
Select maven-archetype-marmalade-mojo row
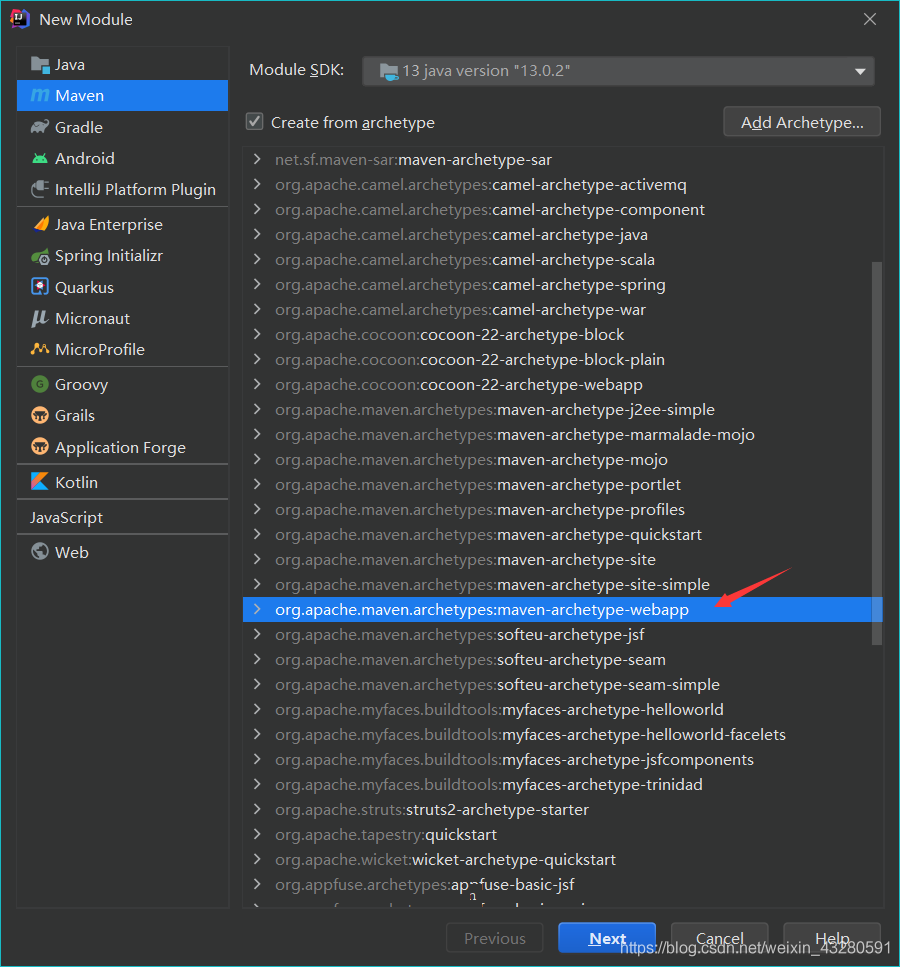point(563,435)
